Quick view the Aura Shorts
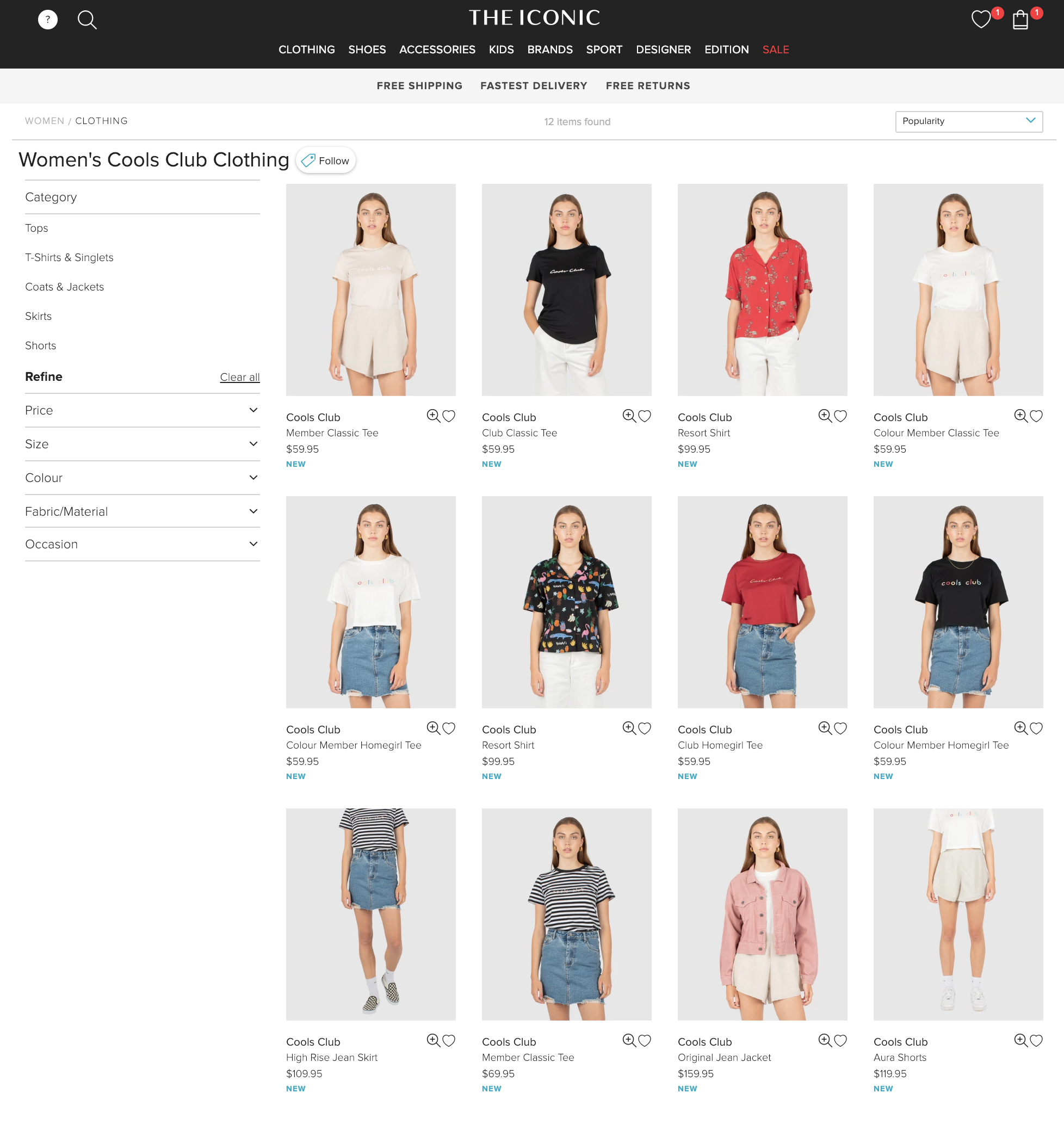1064x1124 pixels. pos(1020,1040)
